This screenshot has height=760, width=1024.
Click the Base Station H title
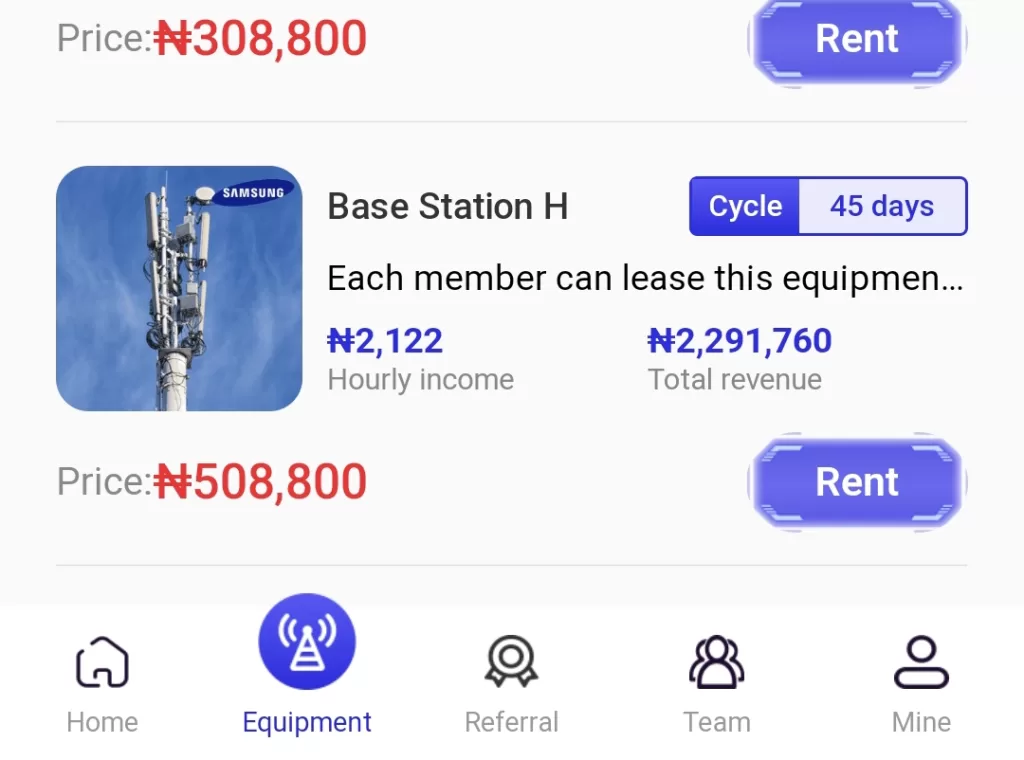pos(448,207)
